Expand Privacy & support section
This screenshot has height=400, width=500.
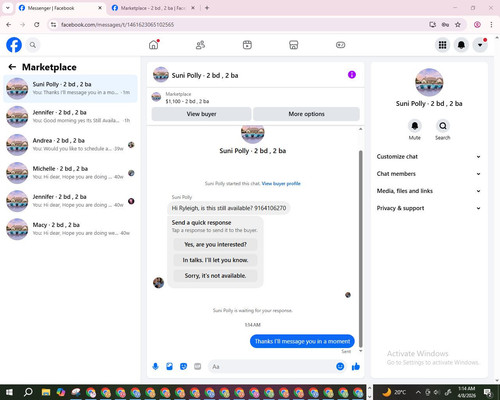click(x=429, y=208)
